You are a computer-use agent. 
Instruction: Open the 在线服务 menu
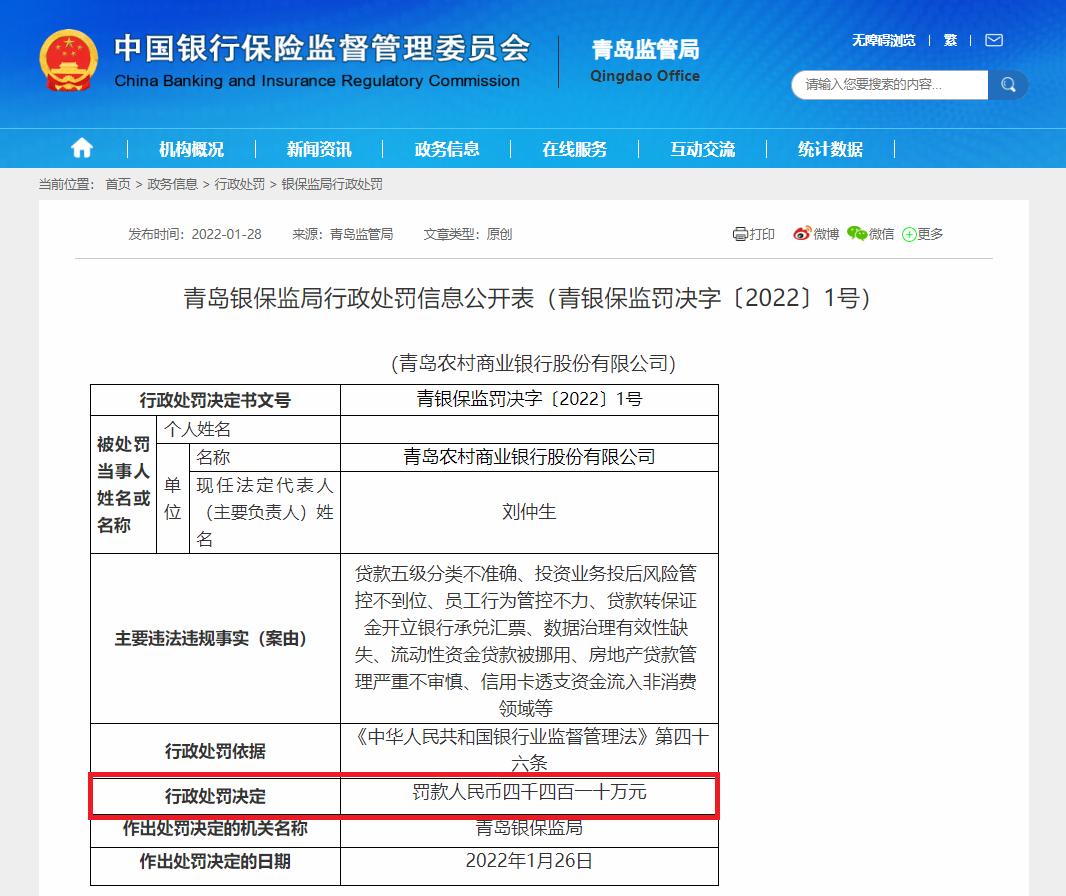574,149
